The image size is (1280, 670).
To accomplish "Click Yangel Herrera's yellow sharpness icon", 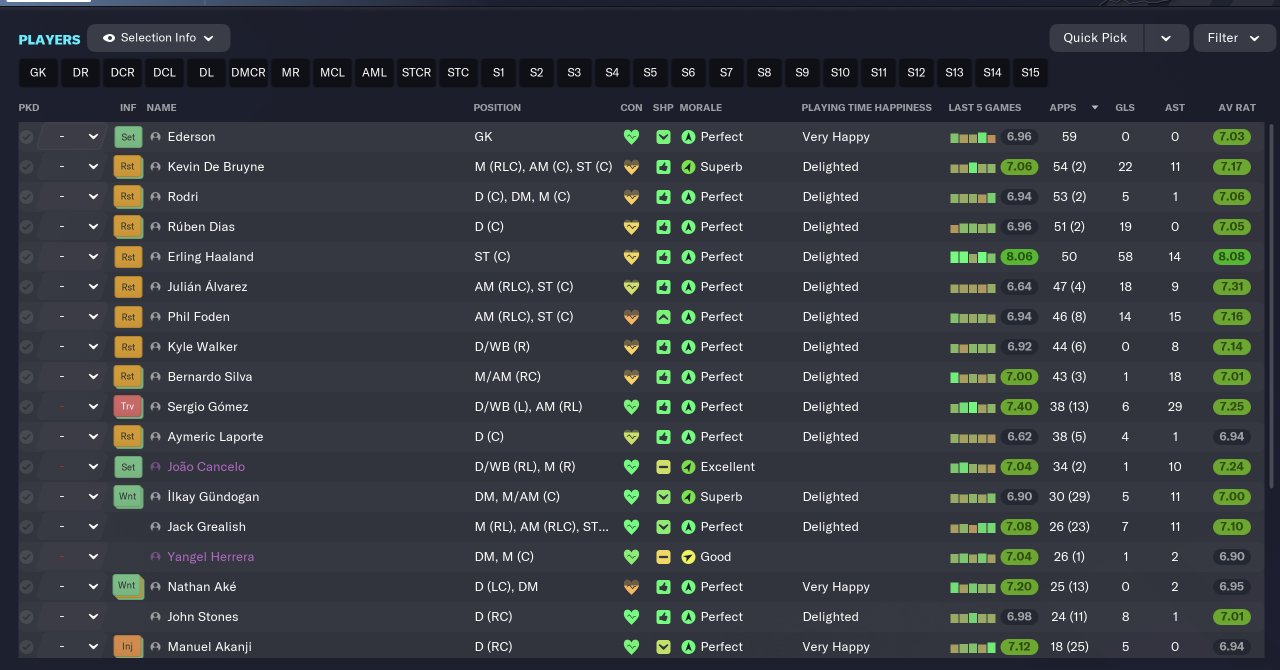I will [x=663, y=557].
